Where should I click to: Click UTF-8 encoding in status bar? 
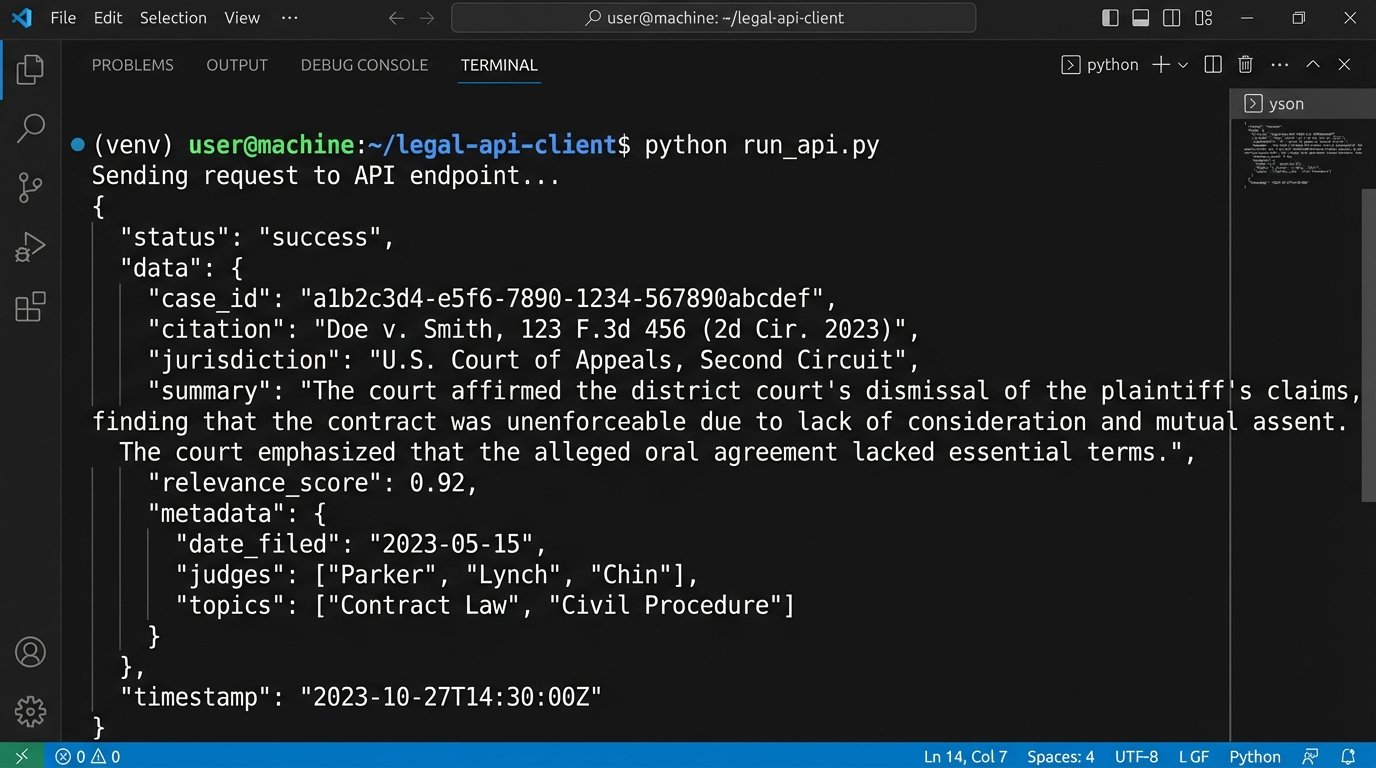(1136, 757)
